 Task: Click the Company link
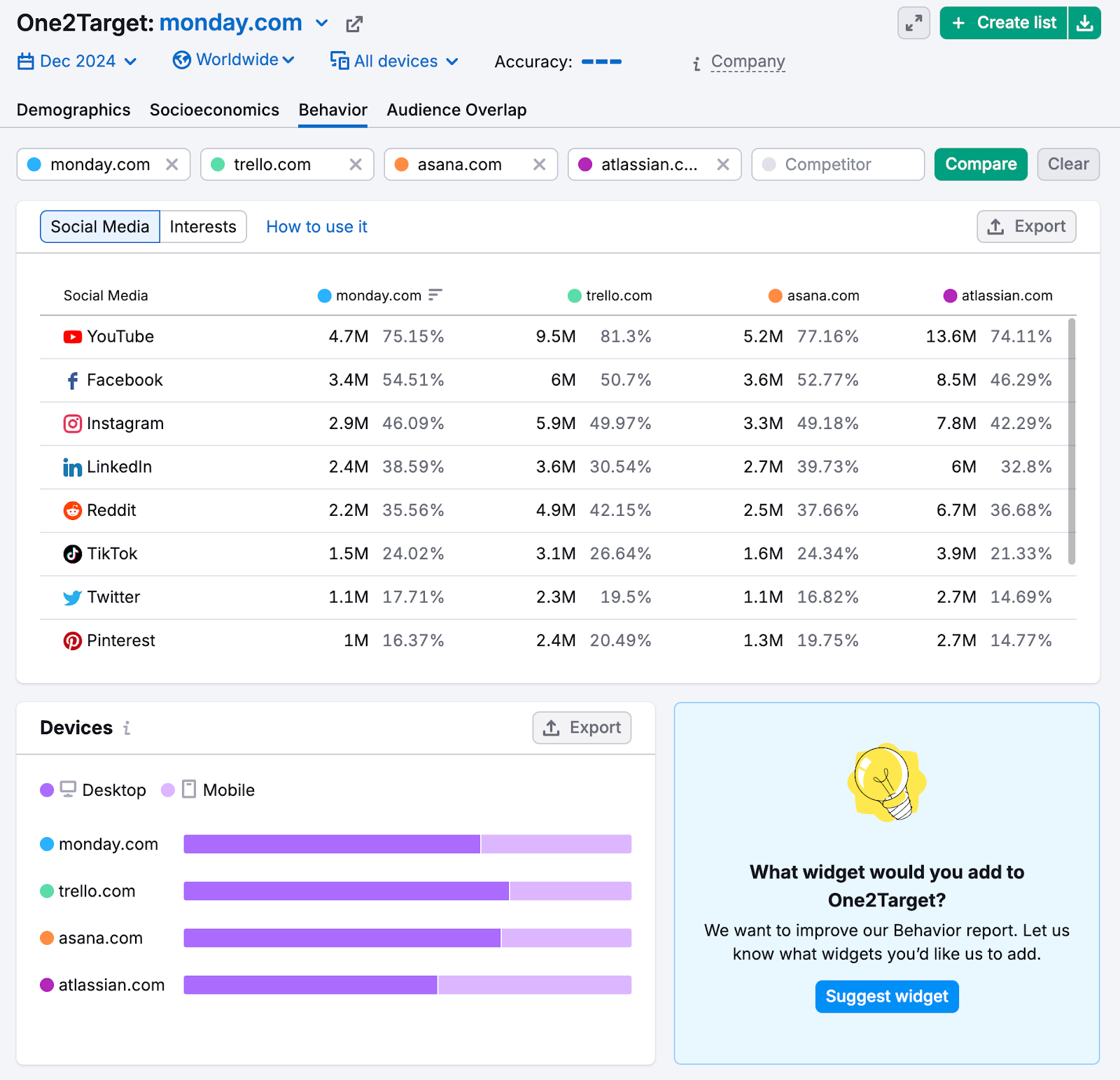(x=748, y=62)
